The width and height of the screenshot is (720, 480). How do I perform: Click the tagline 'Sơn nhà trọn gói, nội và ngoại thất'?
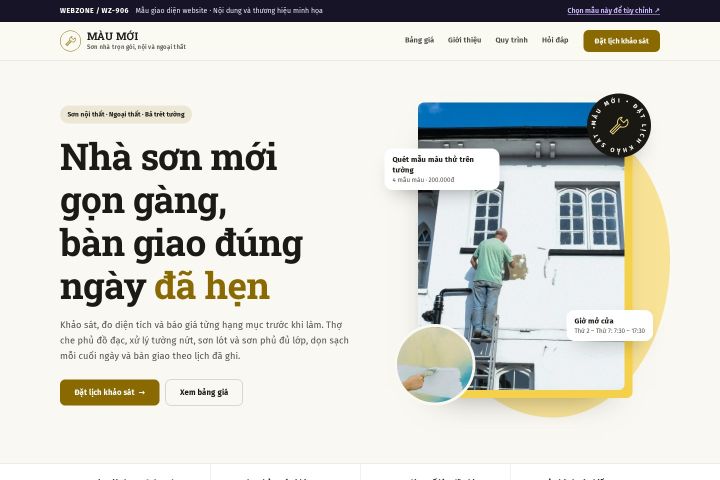coord(136,47)
